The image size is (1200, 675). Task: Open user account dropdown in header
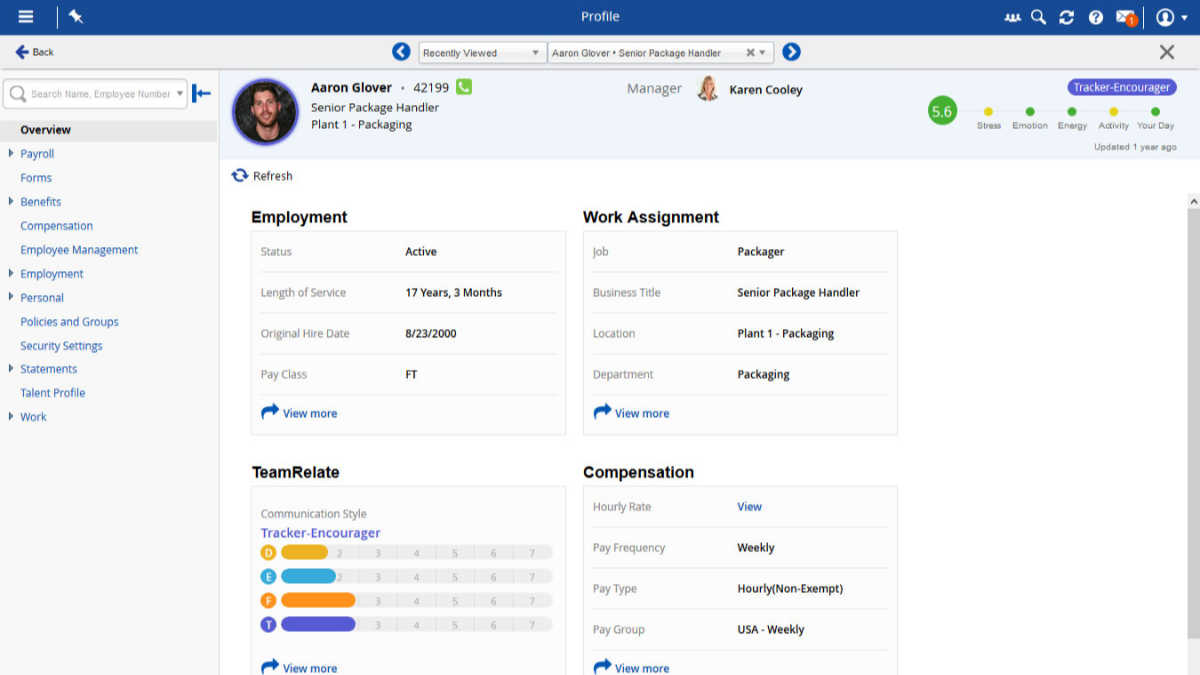1170,17
